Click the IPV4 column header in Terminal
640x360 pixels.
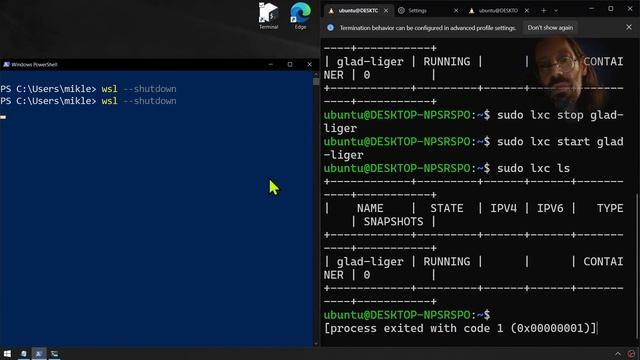click(503, 208)
